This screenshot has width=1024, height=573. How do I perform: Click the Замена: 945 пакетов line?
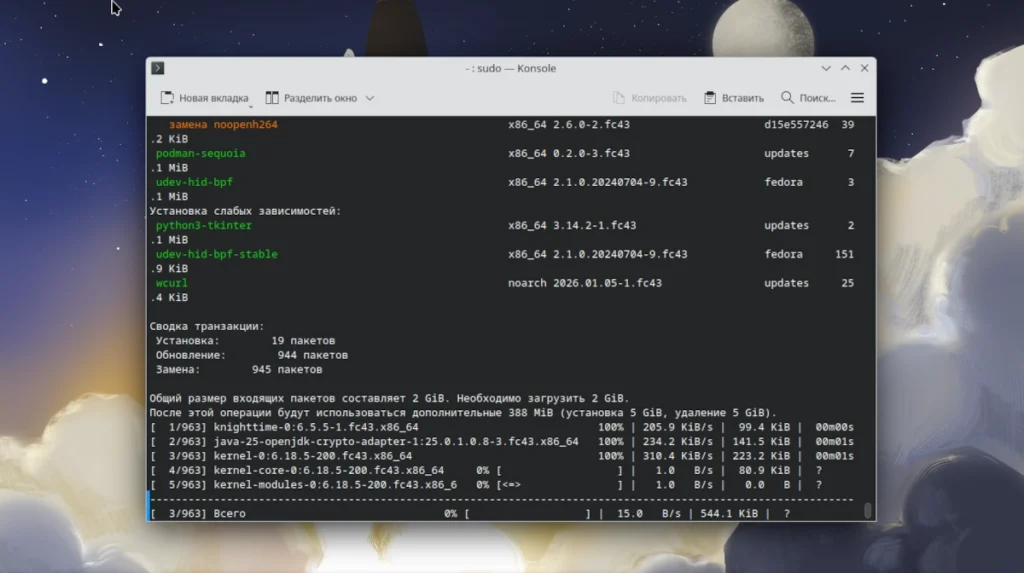(238, 370)
